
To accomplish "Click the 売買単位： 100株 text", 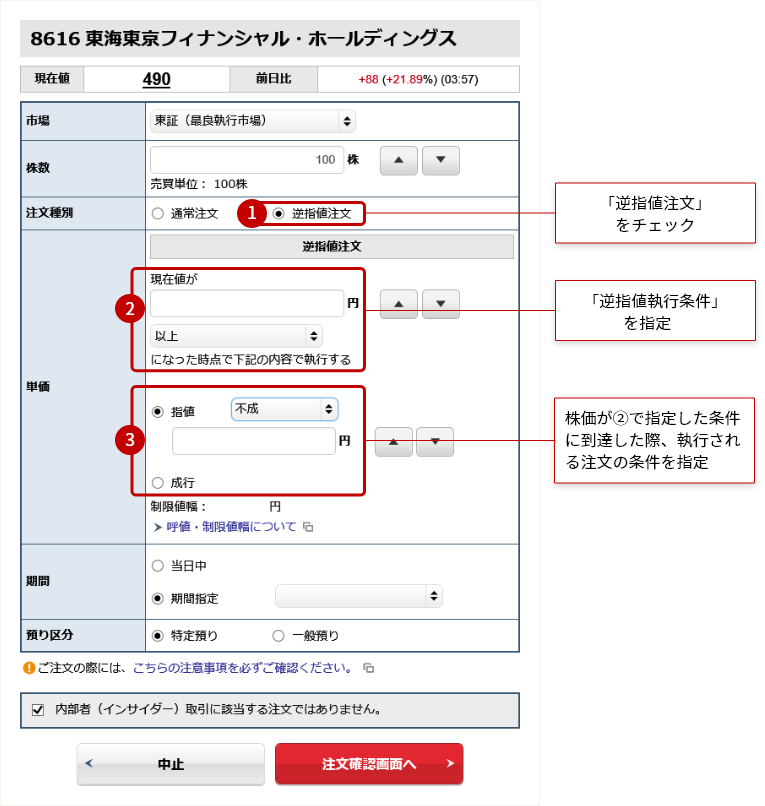I will pos(199,184).
